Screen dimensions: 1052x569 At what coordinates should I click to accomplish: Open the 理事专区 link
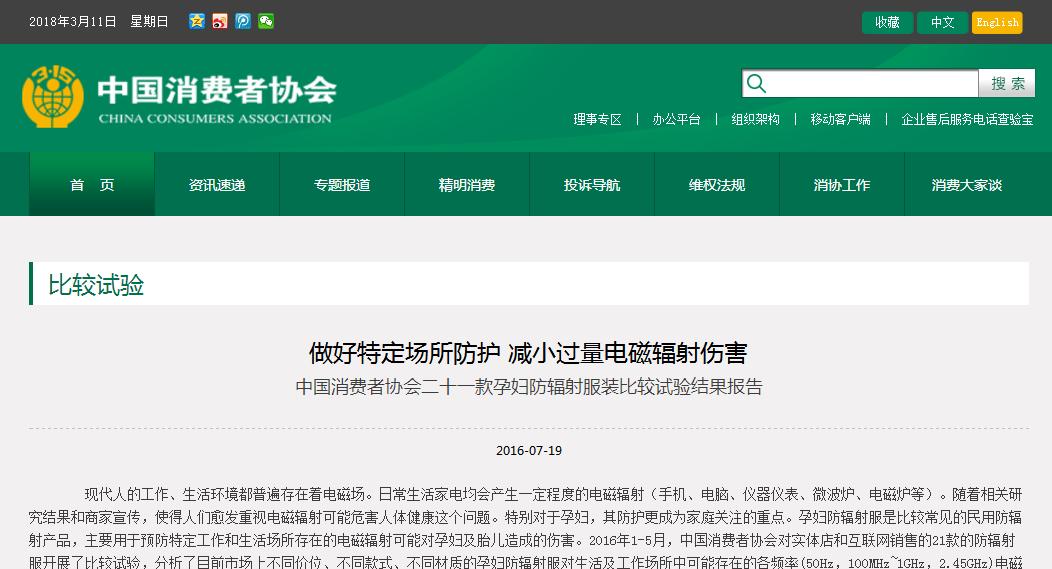tap(597, 119)
